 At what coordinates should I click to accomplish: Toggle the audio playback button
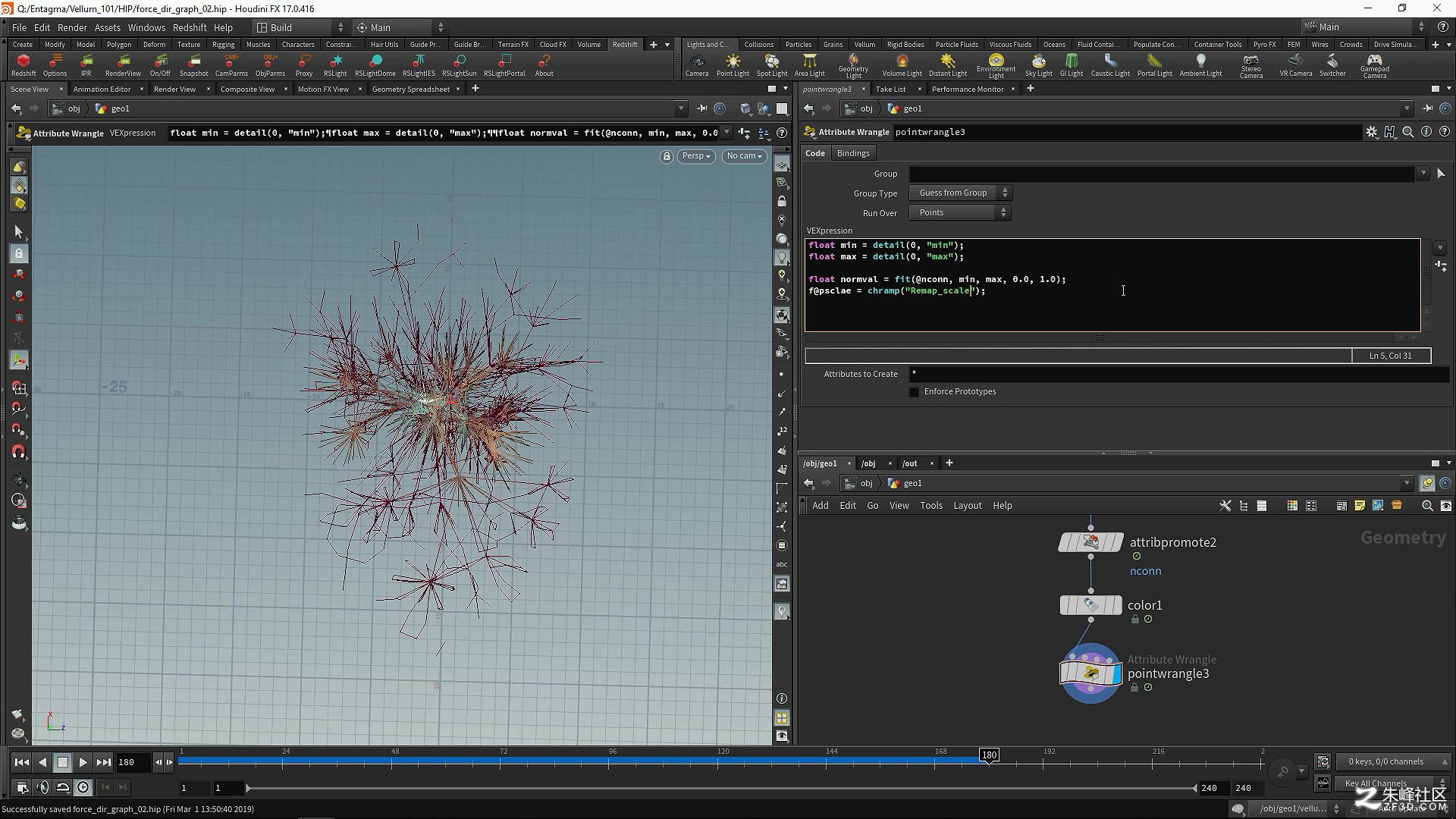(x=42, y=788)
